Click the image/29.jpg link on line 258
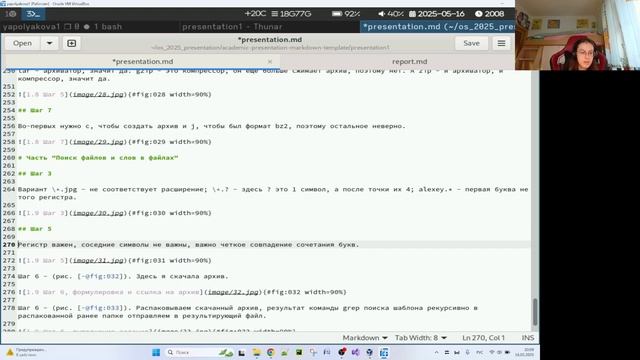Image resolution: width=640 pixels, height=360 pixels. (98, 142)
